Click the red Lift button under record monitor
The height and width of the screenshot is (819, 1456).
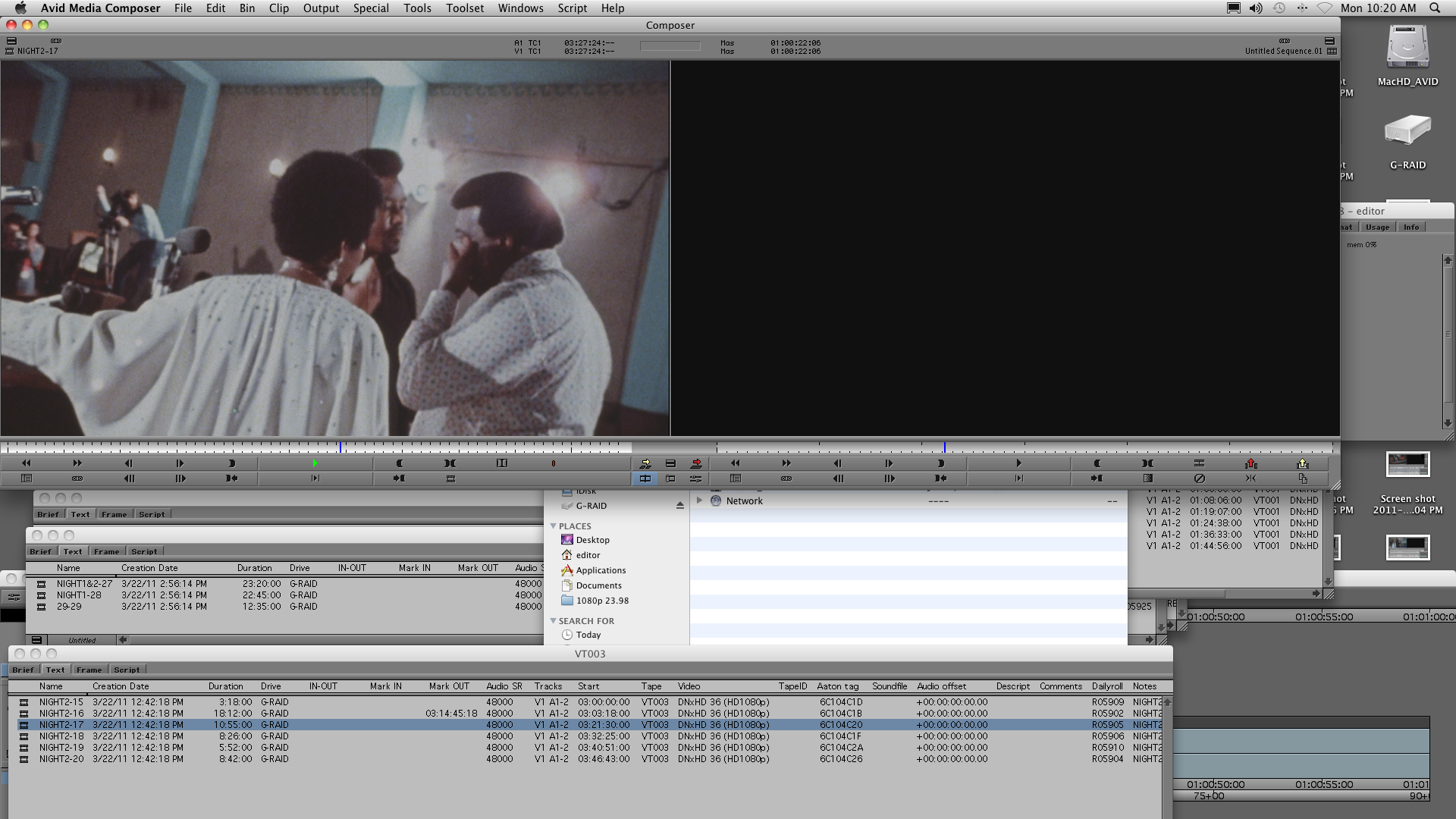[x=1250, y=463]
